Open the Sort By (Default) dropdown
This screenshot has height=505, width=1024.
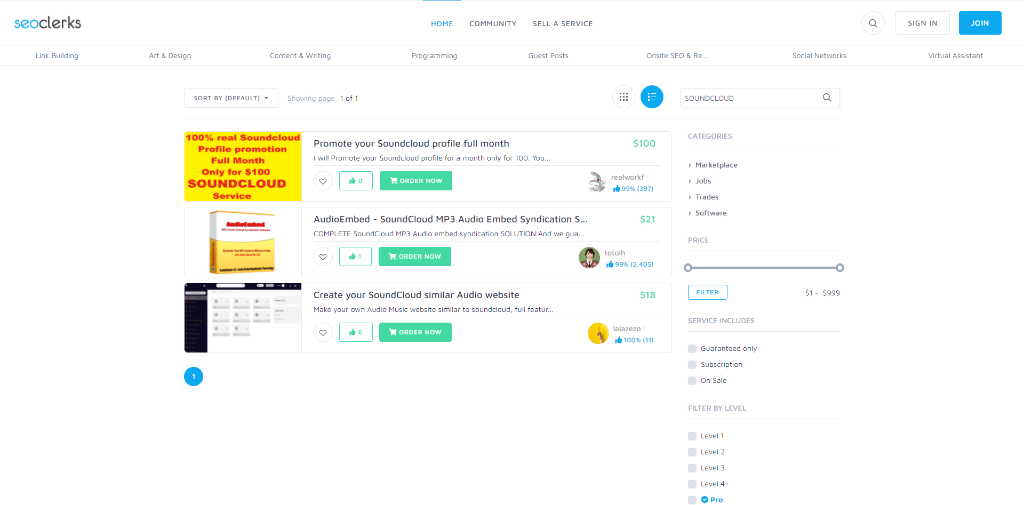[x=231, y=98]
